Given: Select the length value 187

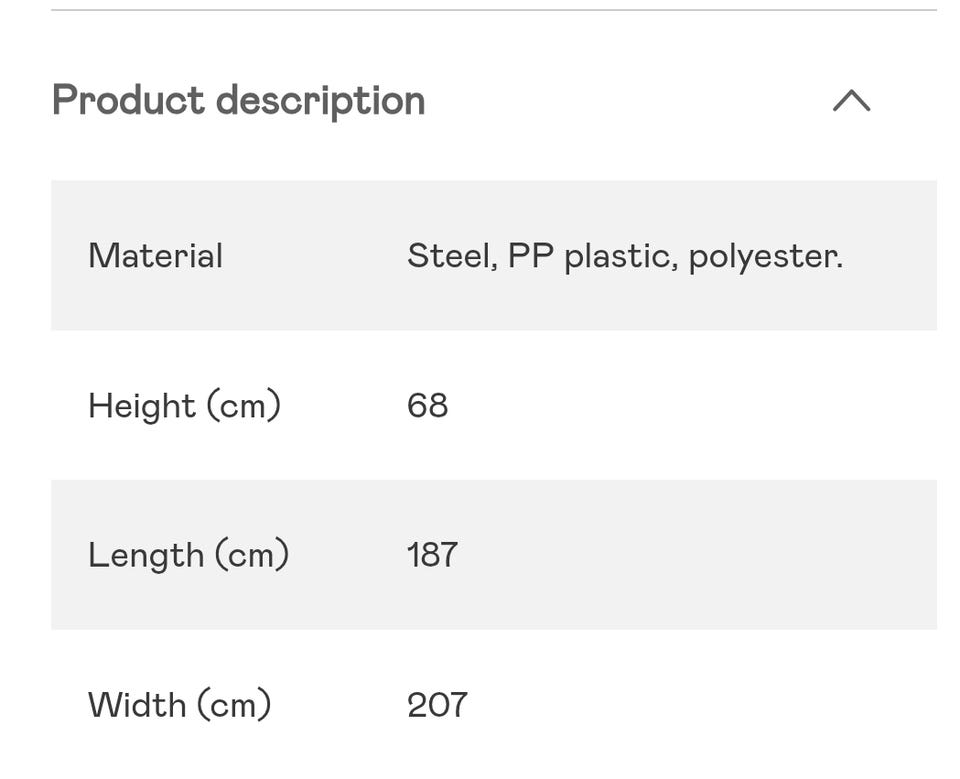Looking at the screenshot, I should (x=432, y=555).
